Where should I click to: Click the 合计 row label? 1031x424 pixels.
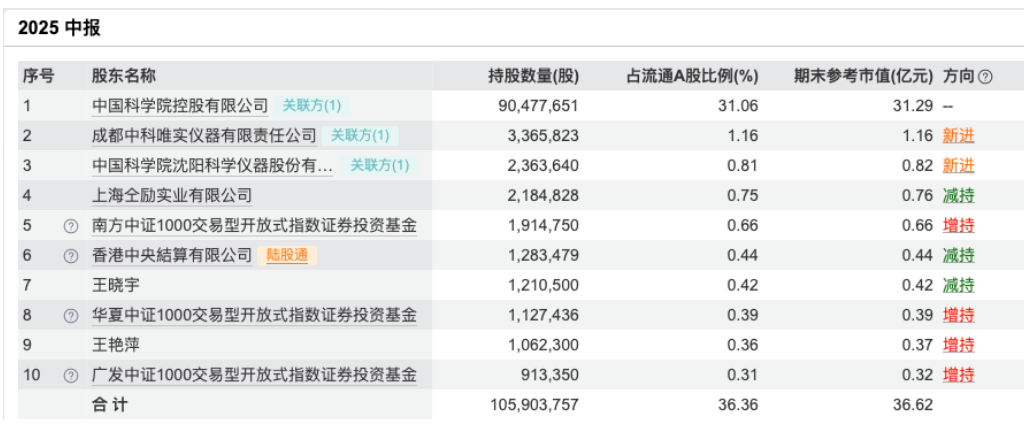click(x=110, y=404)
